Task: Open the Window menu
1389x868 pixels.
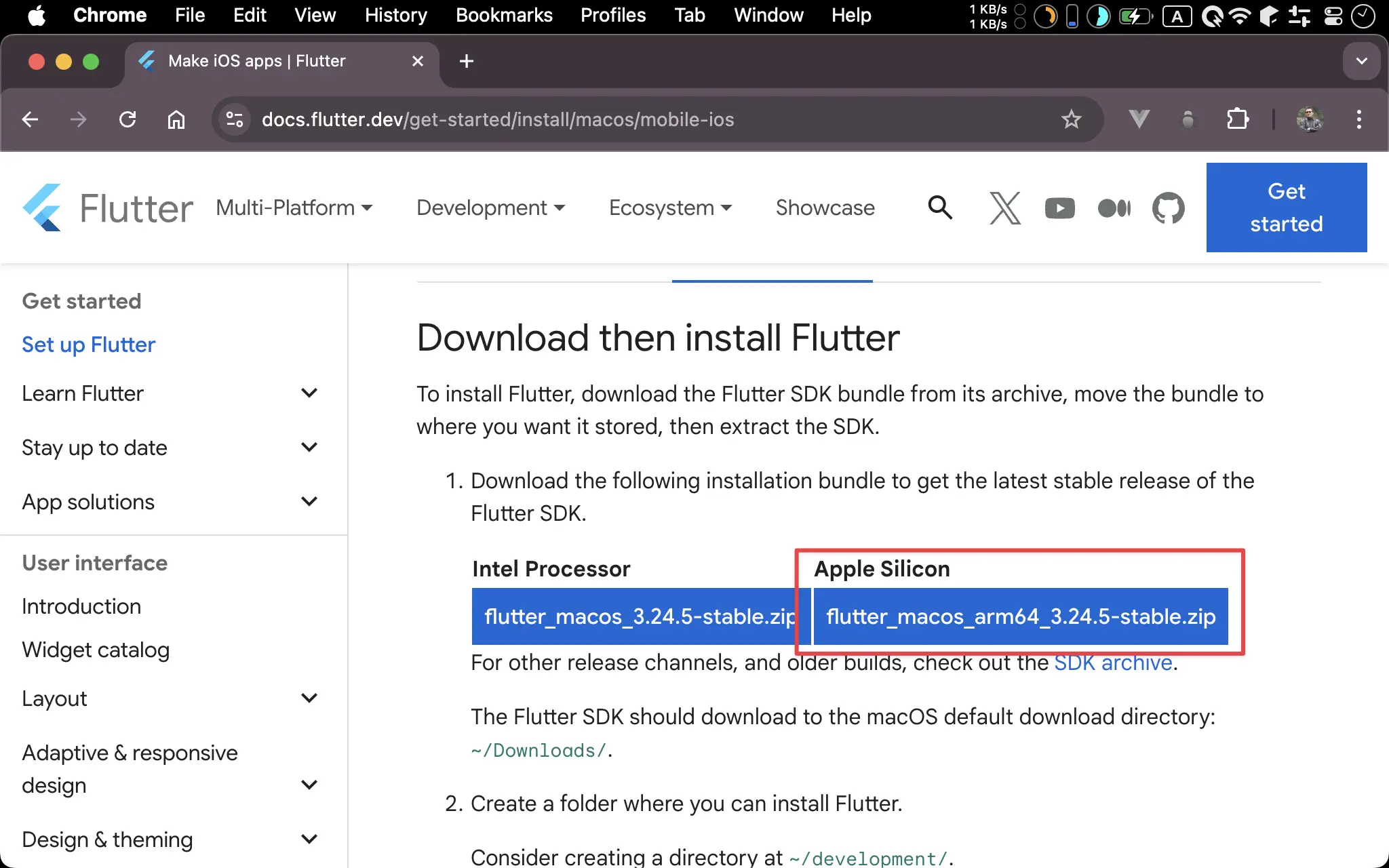Action: [x=768, y=15]
